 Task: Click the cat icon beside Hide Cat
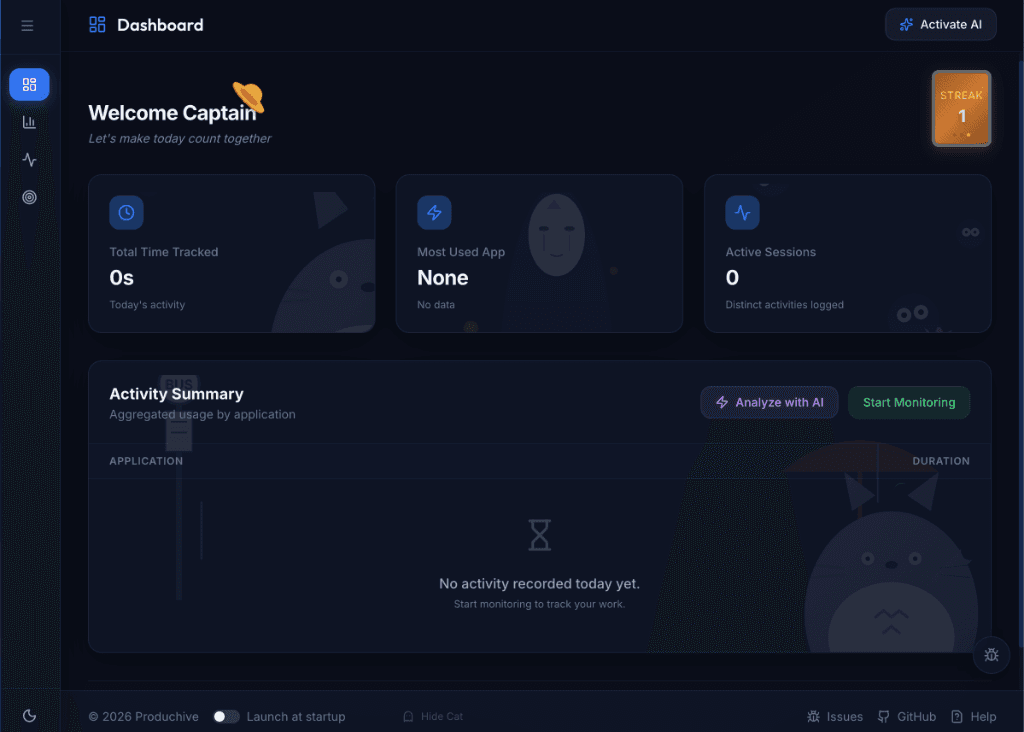coord(408,716)
